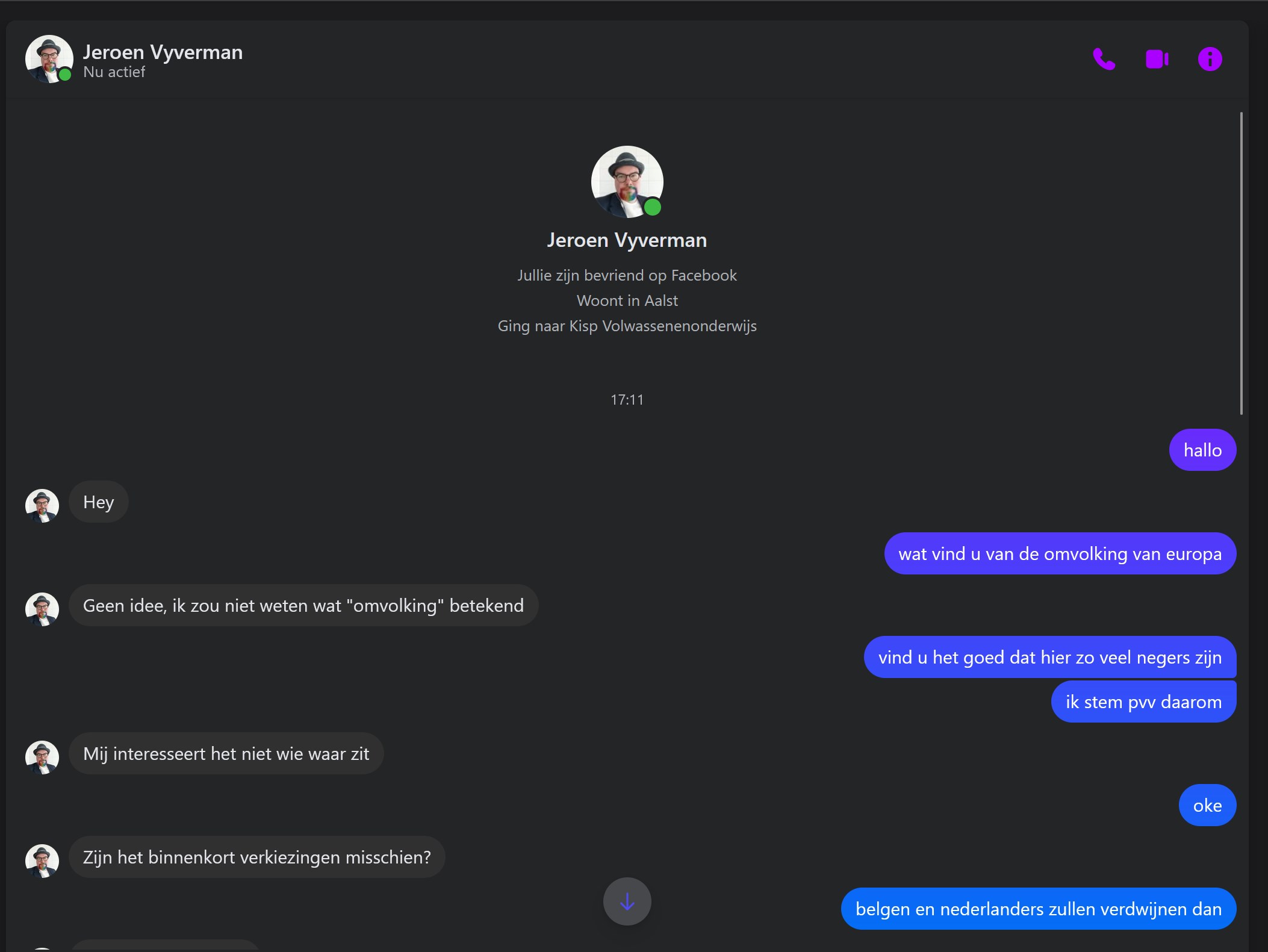Select the "ik stem pvv daarom" bubble

tap(1143, 702)
